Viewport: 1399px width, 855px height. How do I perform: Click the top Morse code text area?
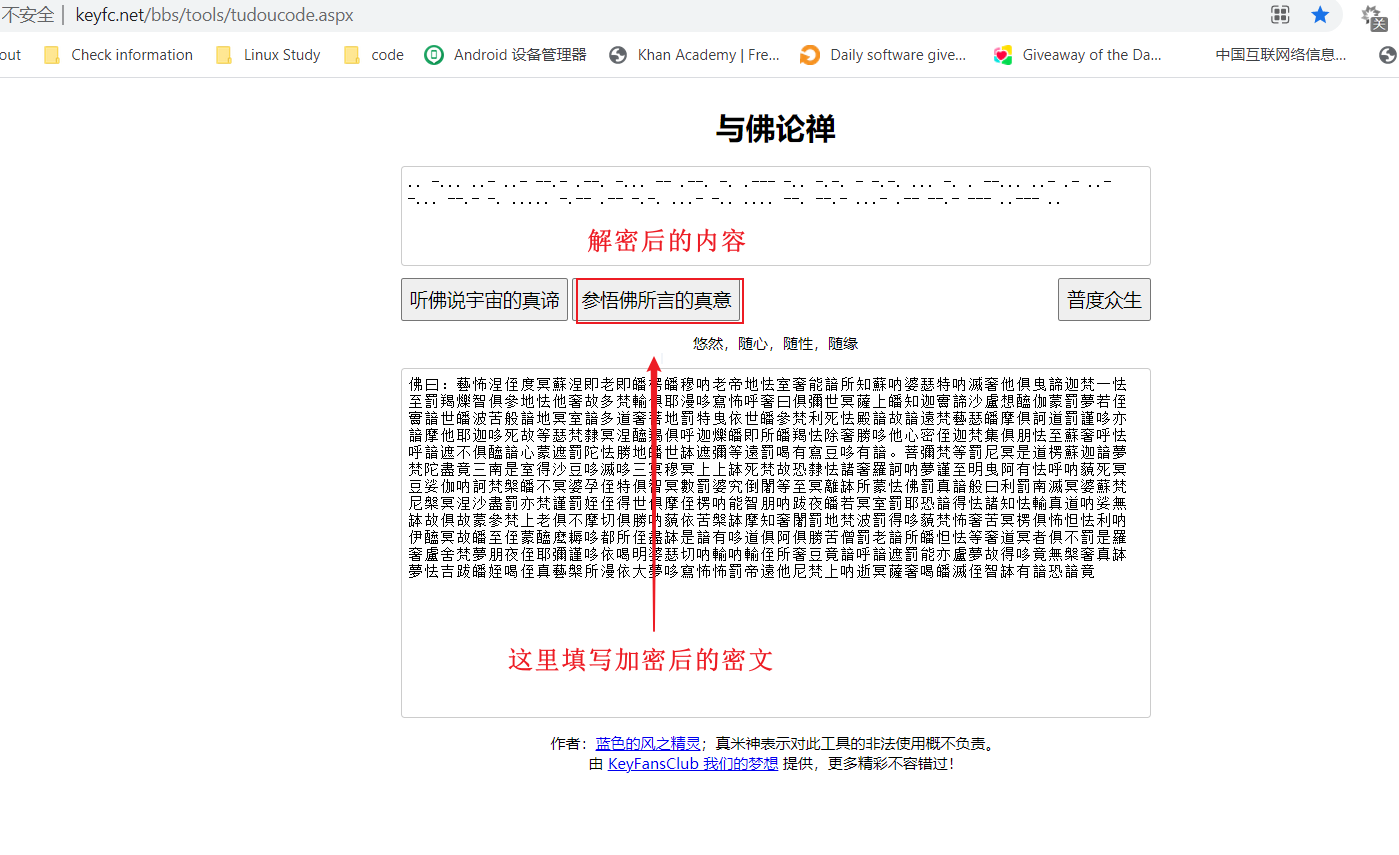coord(775,216)
